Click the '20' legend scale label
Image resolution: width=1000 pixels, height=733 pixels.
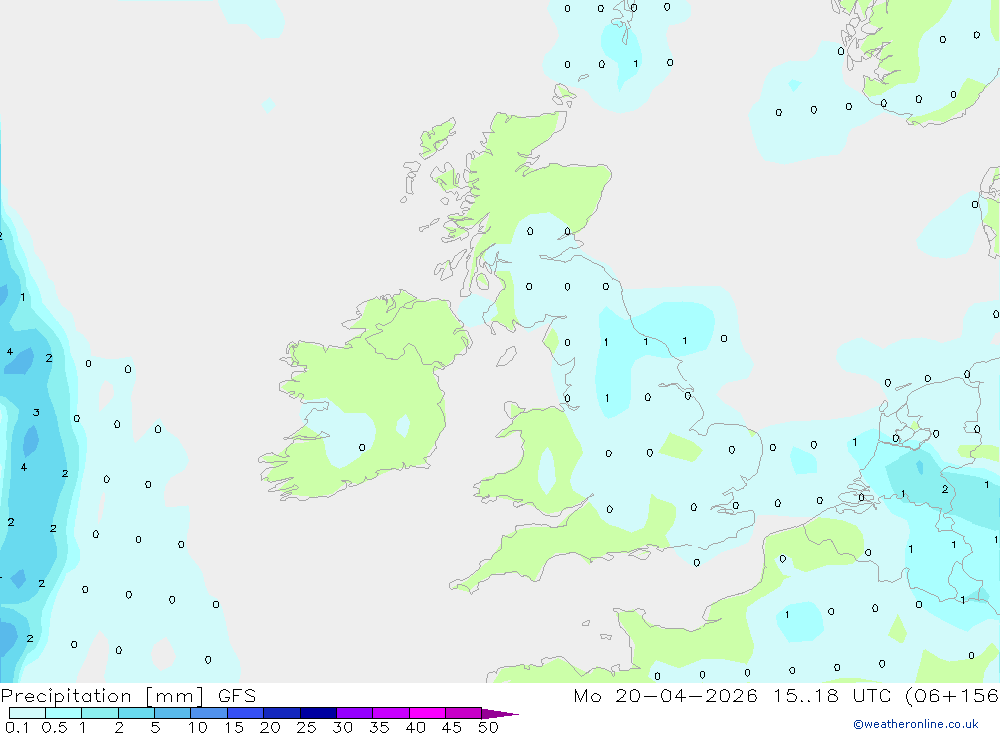270,727
